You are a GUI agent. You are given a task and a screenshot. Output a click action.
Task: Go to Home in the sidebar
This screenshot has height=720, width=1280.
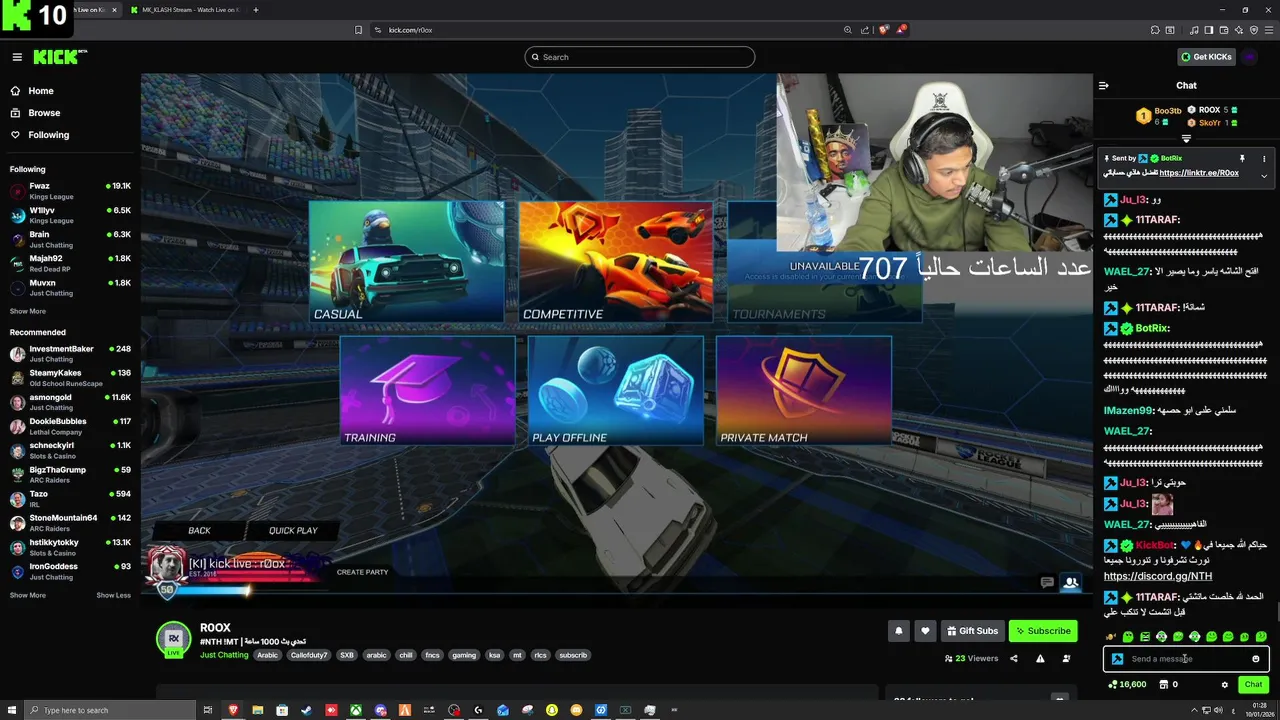(x=41, y=91)
